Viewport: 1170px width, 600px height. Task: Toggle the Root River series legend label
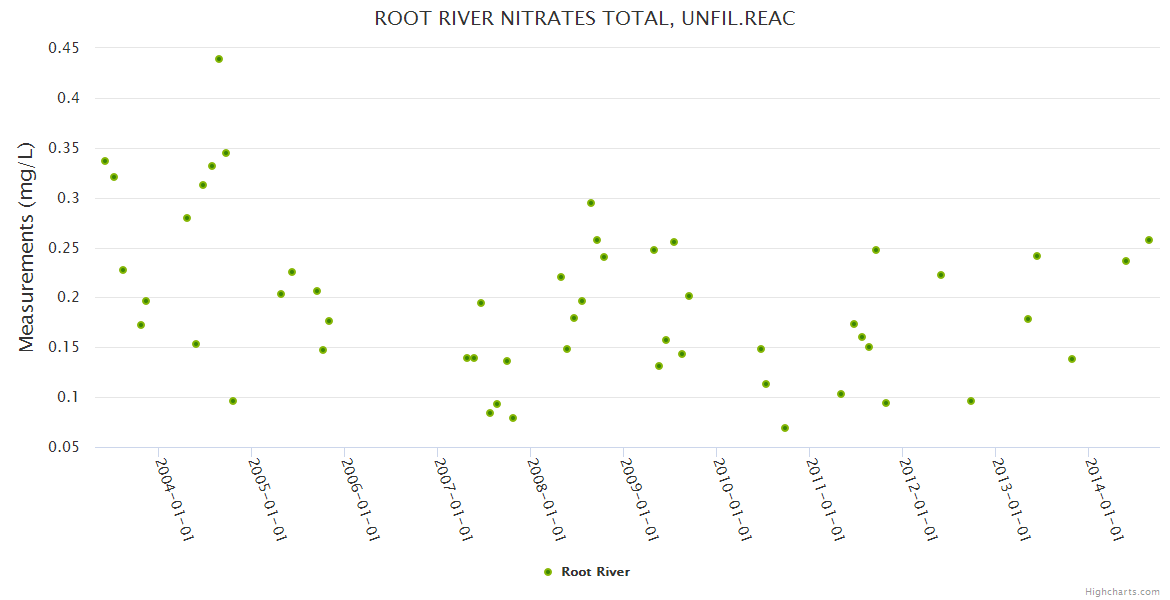tap(595, 572)
